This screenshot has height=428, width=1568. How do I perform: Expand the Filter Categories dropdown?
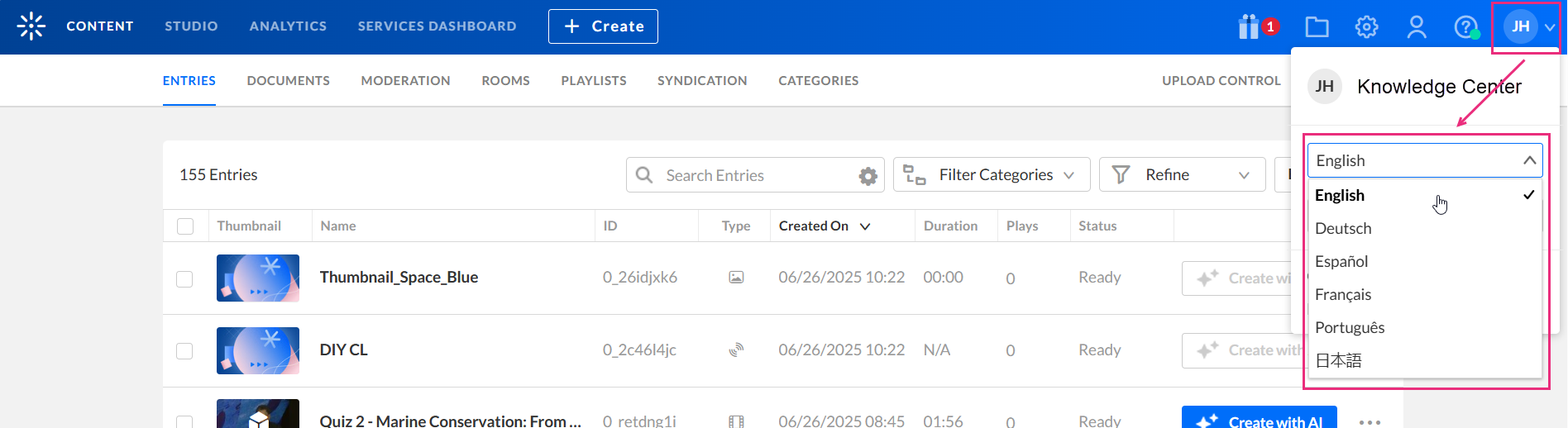(x=992, y=175)
